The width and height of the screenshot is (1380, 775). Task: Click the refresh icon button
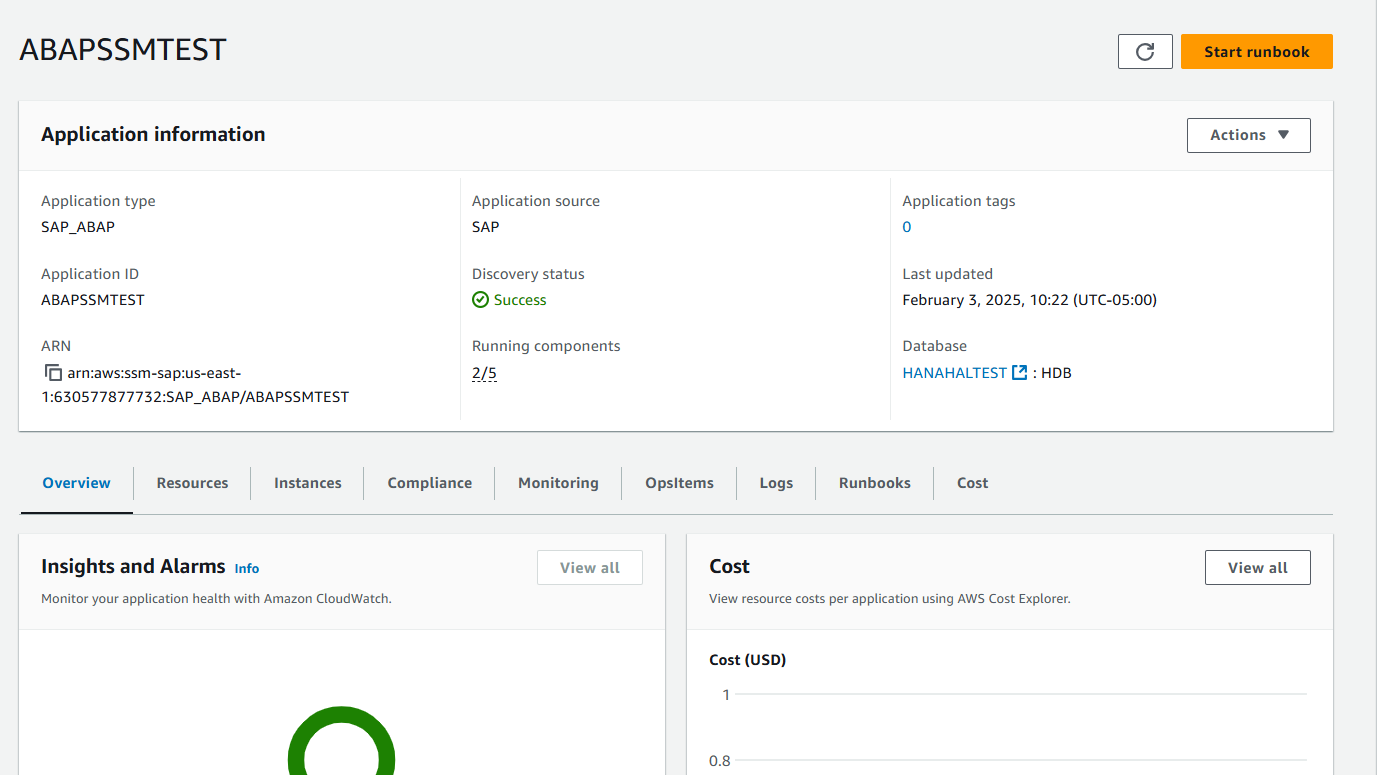tap(1145, 52)
